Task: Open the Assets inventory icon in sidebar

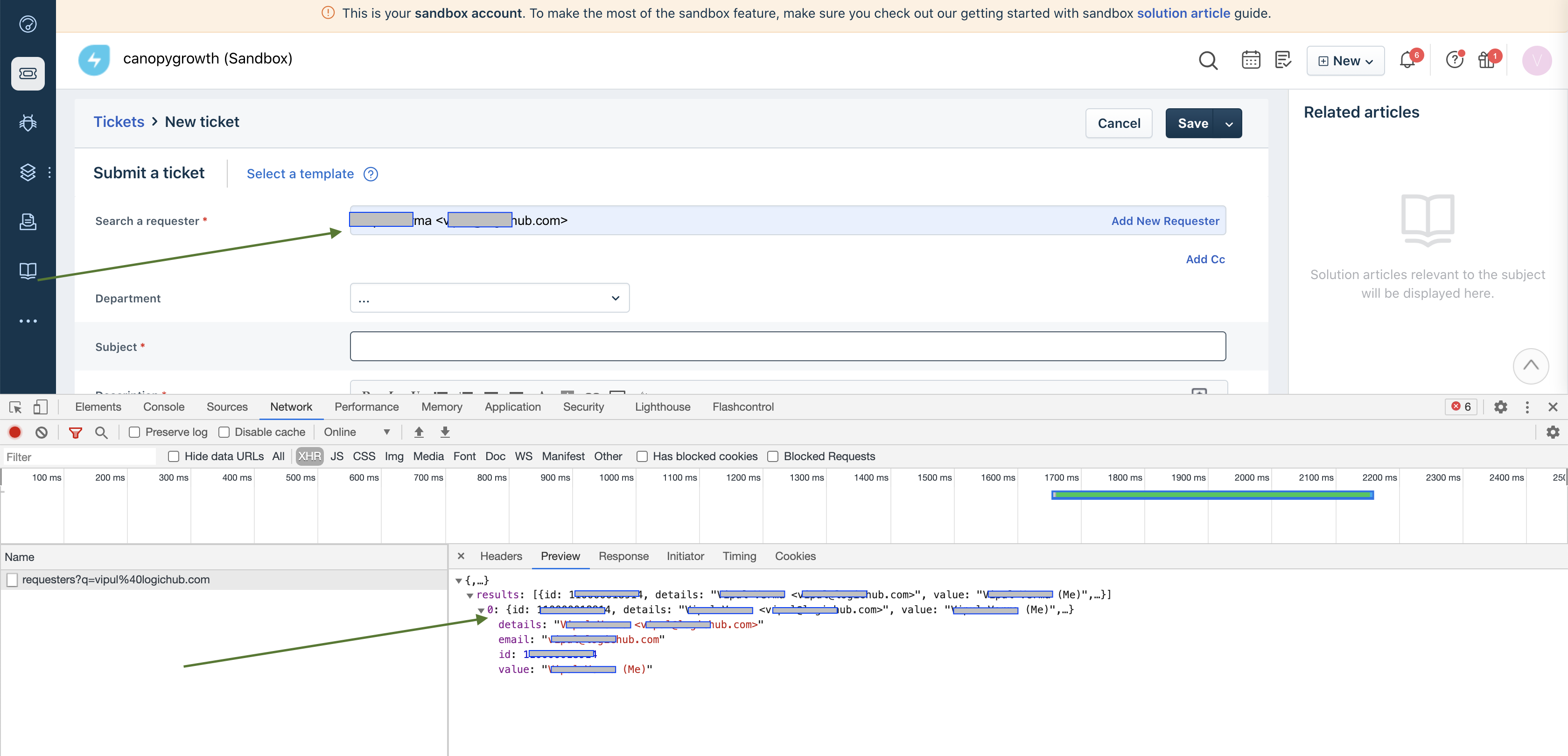Action: [x=28, y=222]
